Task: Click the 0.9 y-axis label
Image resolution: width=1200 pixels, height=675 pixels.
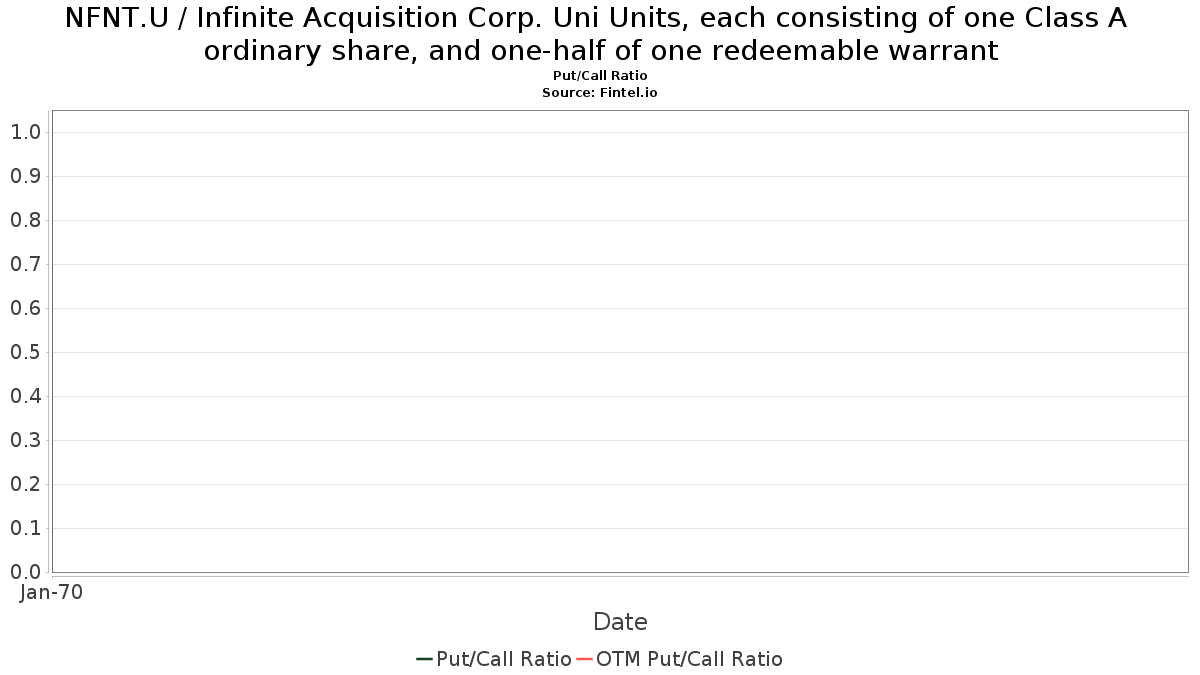Action: 25,176
